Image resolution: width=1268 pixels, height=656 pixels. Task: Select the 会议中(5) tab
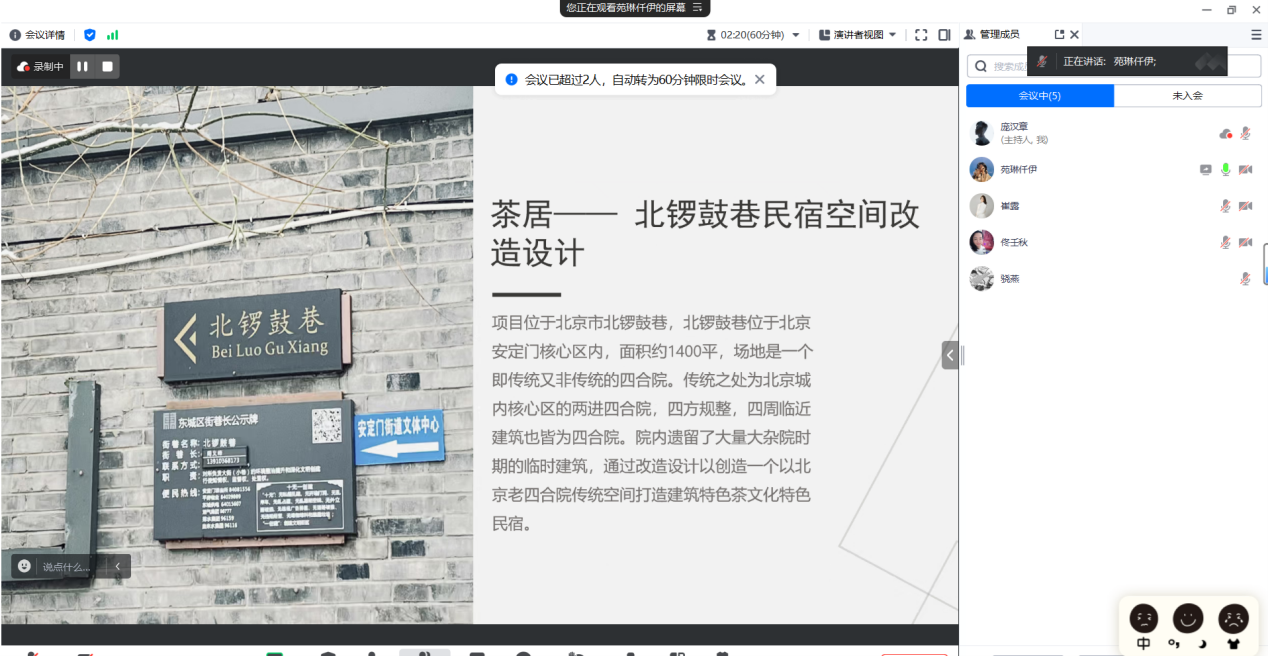tap(1040, 96)
